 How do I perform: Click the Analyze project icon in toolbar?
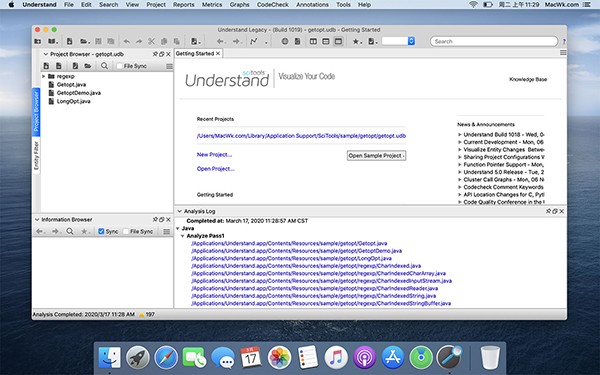pyautogui.click(x=194, y=41)
